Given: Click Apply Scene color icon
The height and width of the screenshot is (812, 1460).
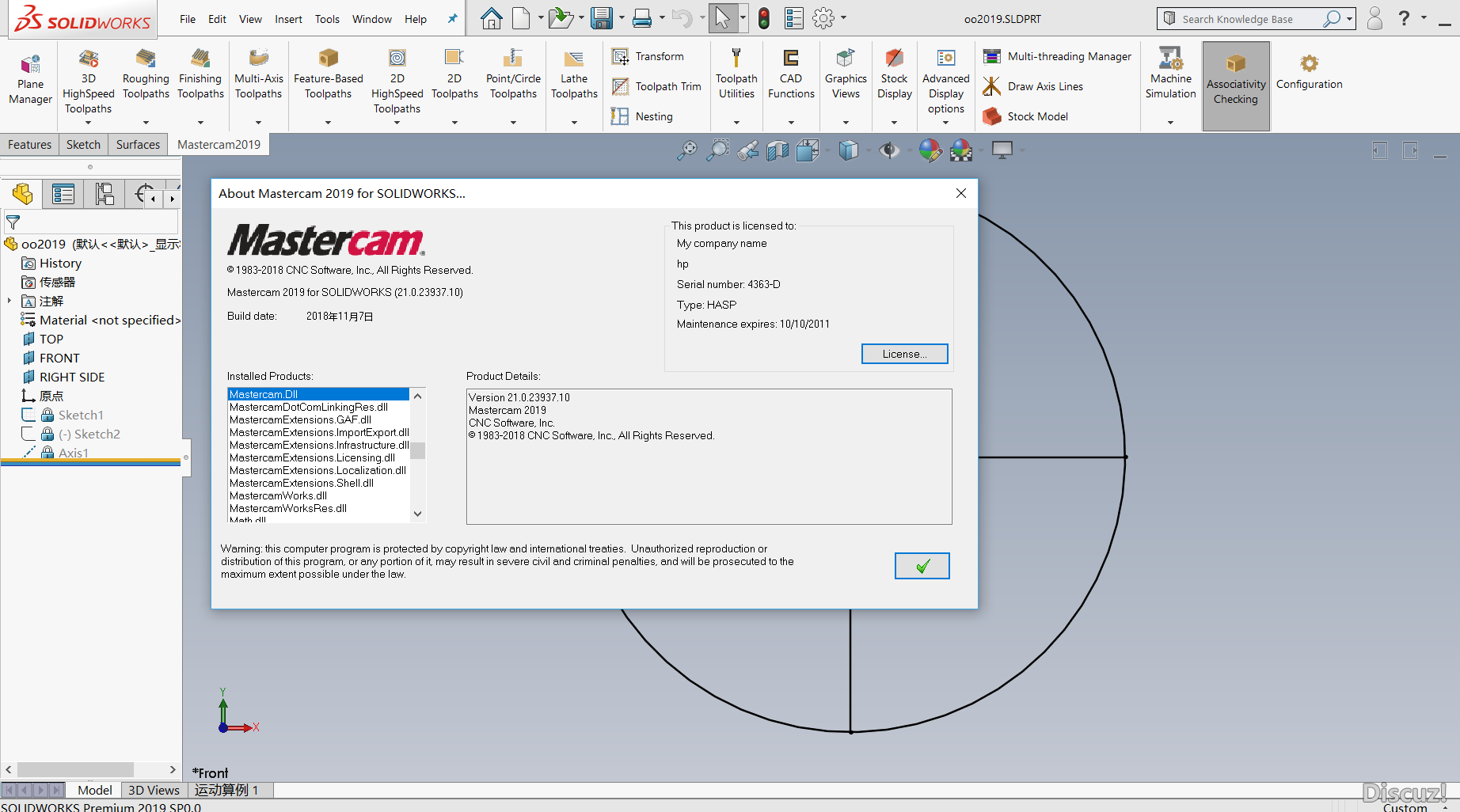Looking at the screenshot, I should tap(961, 150).
